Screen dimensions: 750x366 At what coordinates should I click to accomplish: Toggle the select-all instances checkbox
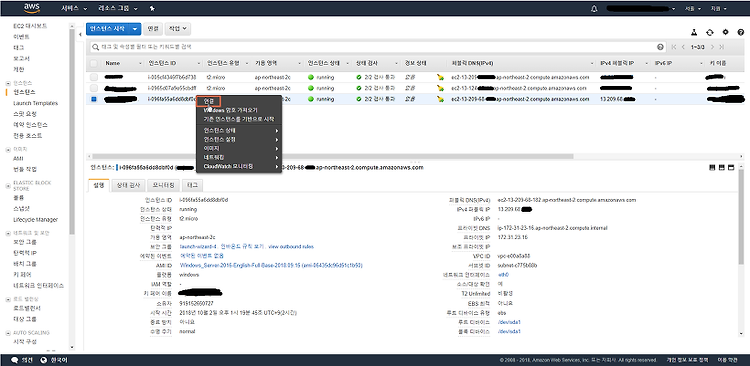(x=94, y=64)
